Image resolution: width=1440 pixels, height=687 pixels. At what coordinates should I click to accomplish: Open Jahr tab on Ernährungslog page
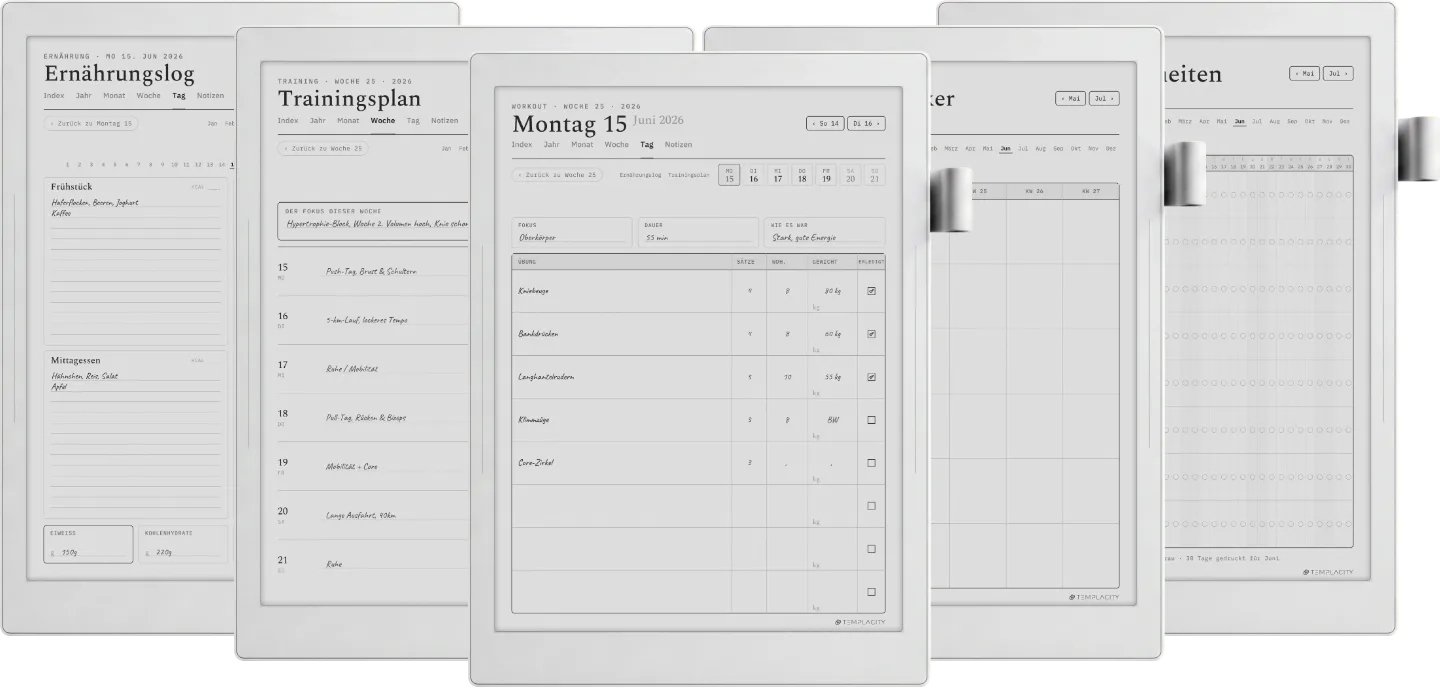[x=83, y=96]
